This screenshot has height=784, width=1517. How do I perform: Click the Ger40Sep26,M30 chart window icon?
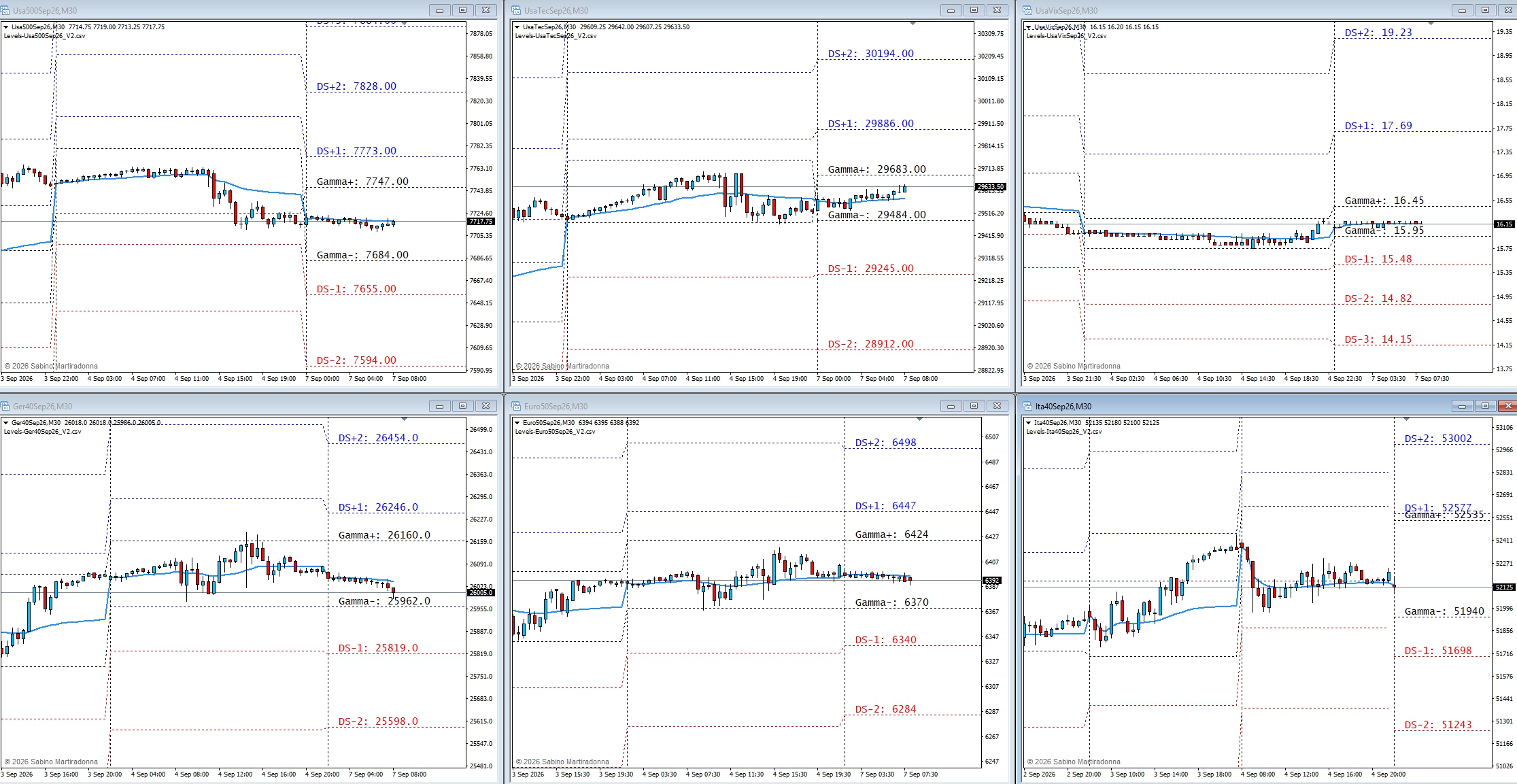point(5,406)
